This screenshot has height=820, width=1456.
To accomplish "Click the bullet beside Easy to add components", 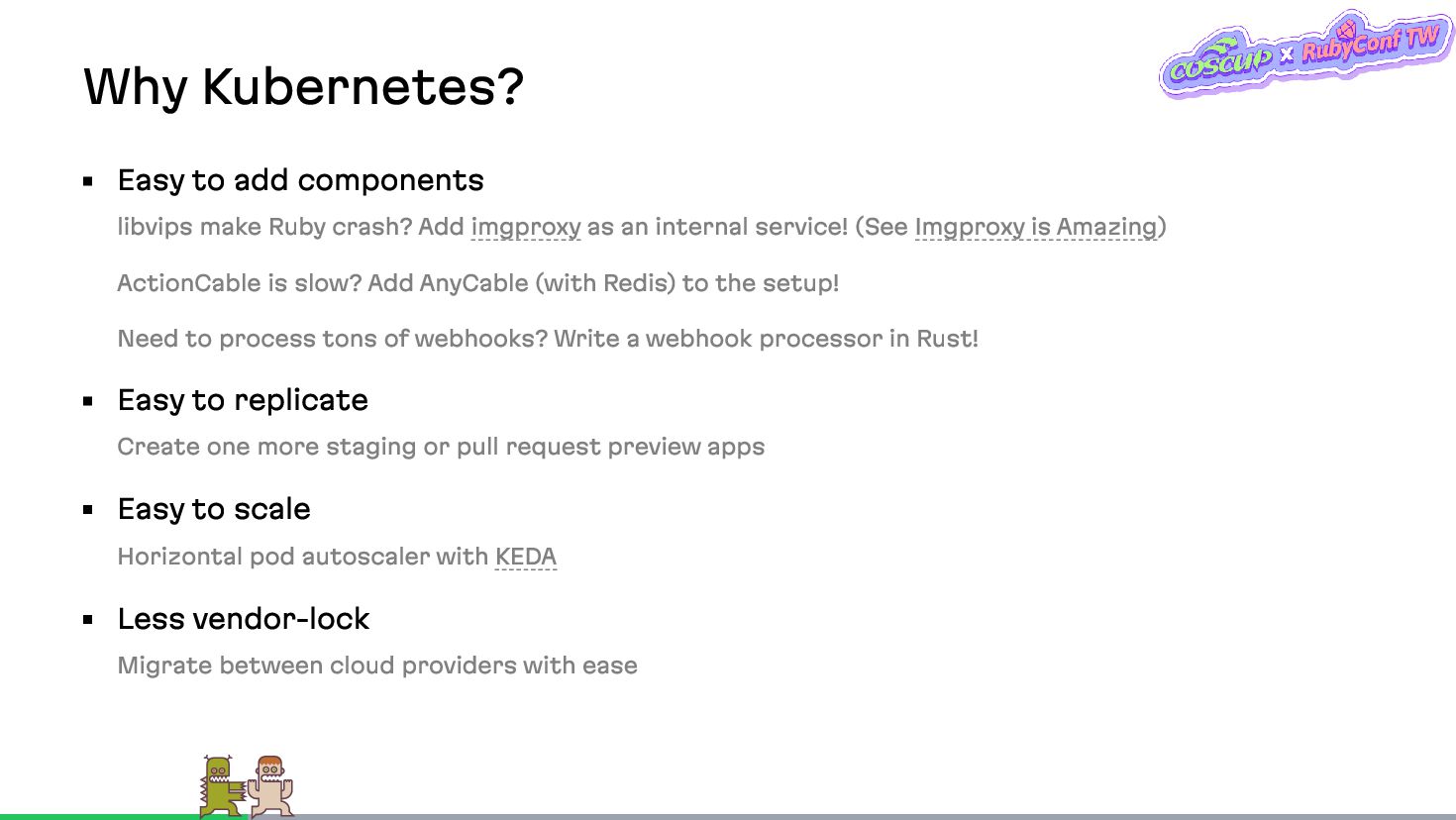I will point(88,181).
